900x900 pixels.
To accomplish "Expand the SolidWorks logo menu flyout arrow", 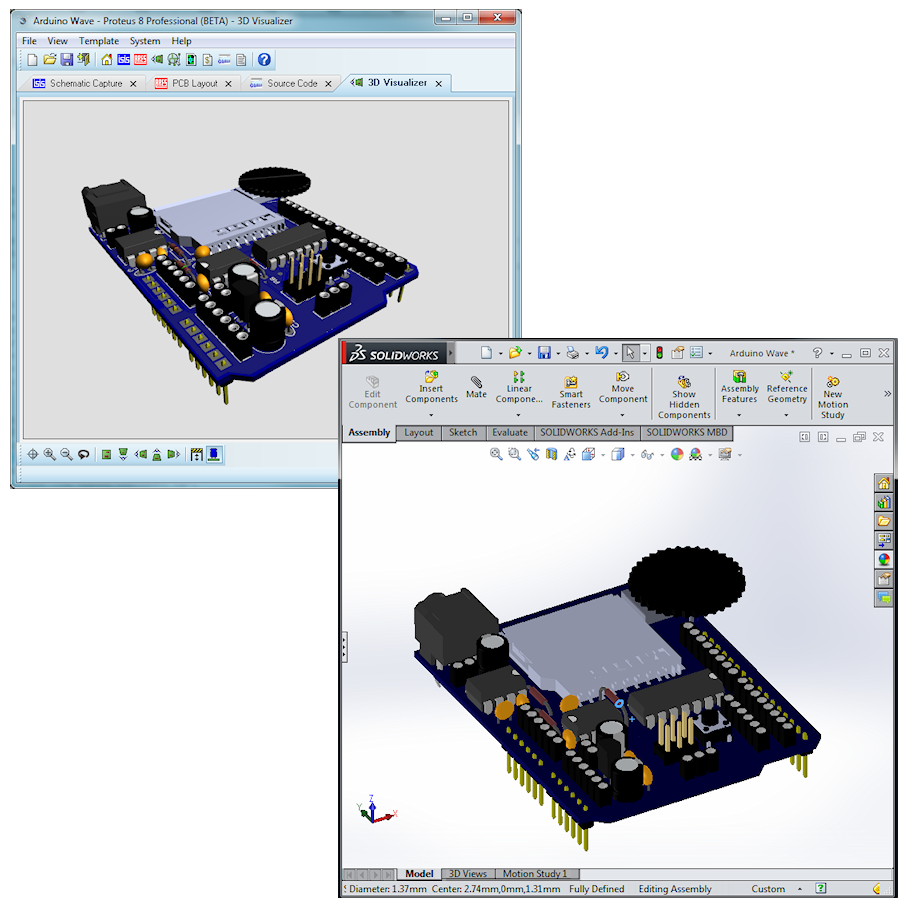I will 451,353.
